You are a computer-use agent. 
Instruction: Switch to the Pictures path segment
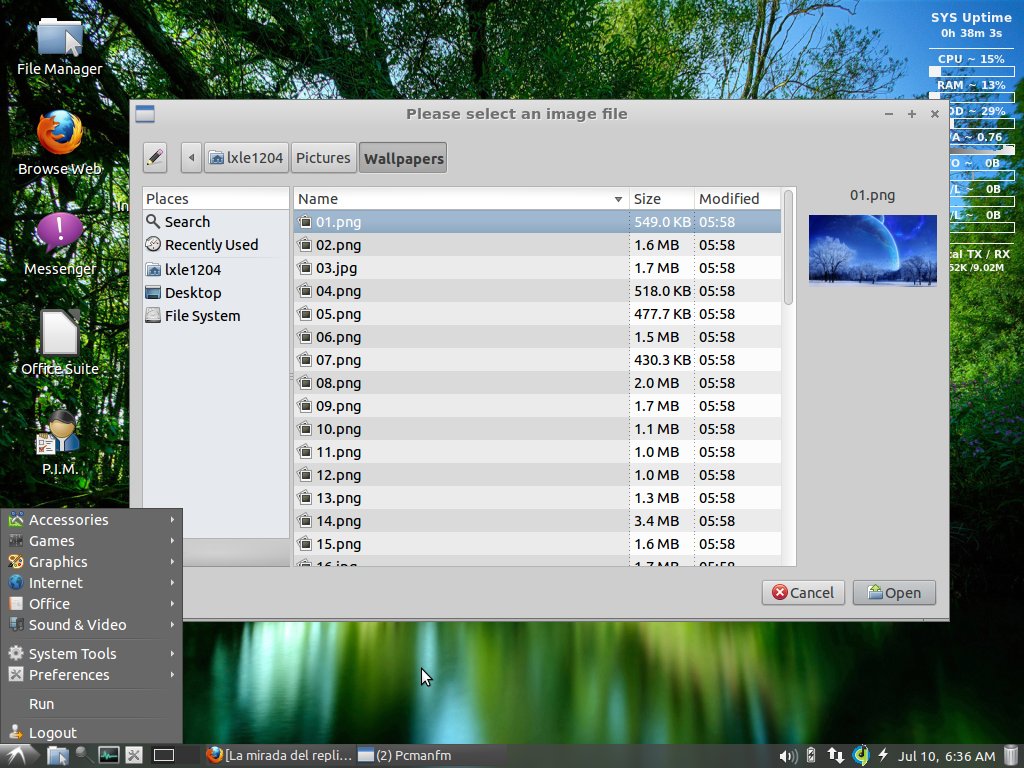[x=323, y=157]
